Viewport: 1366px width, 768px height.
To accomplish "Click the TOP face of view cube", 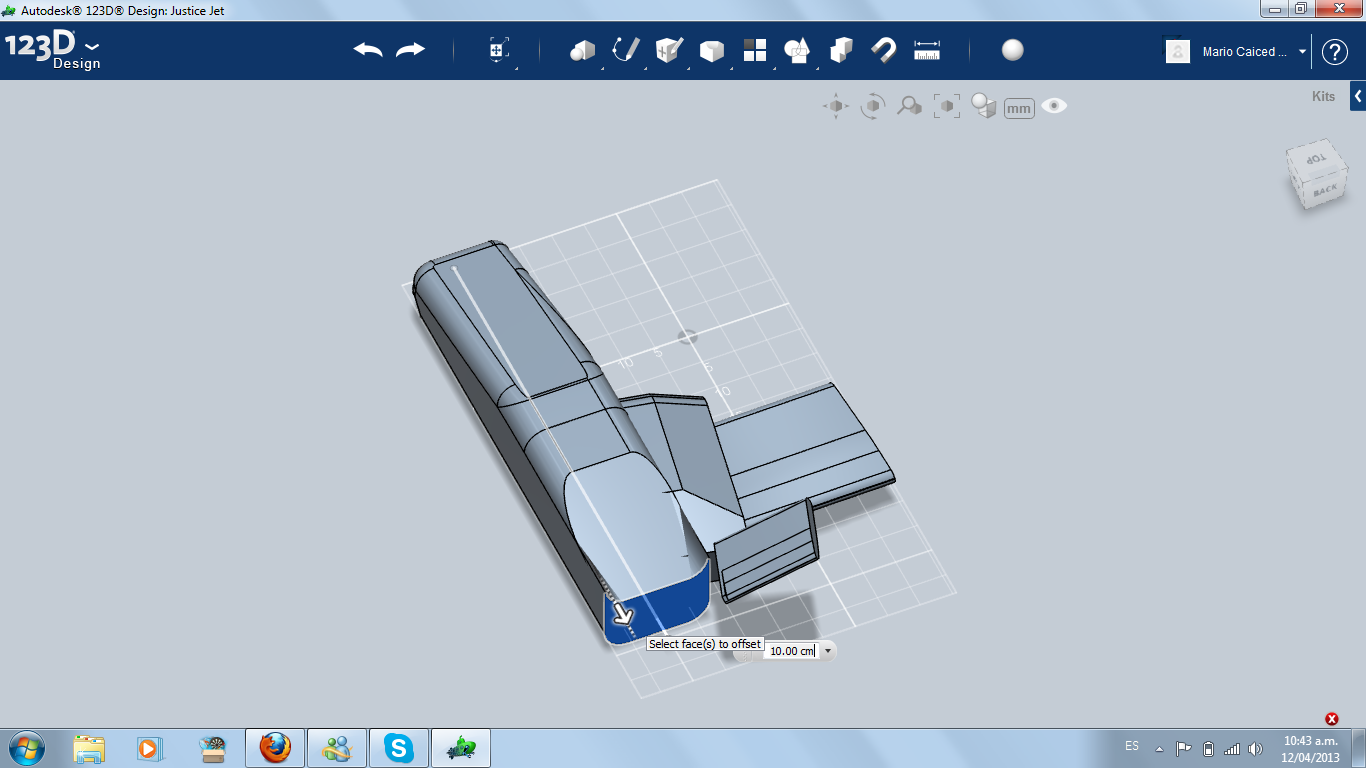I will (1314, 159).
